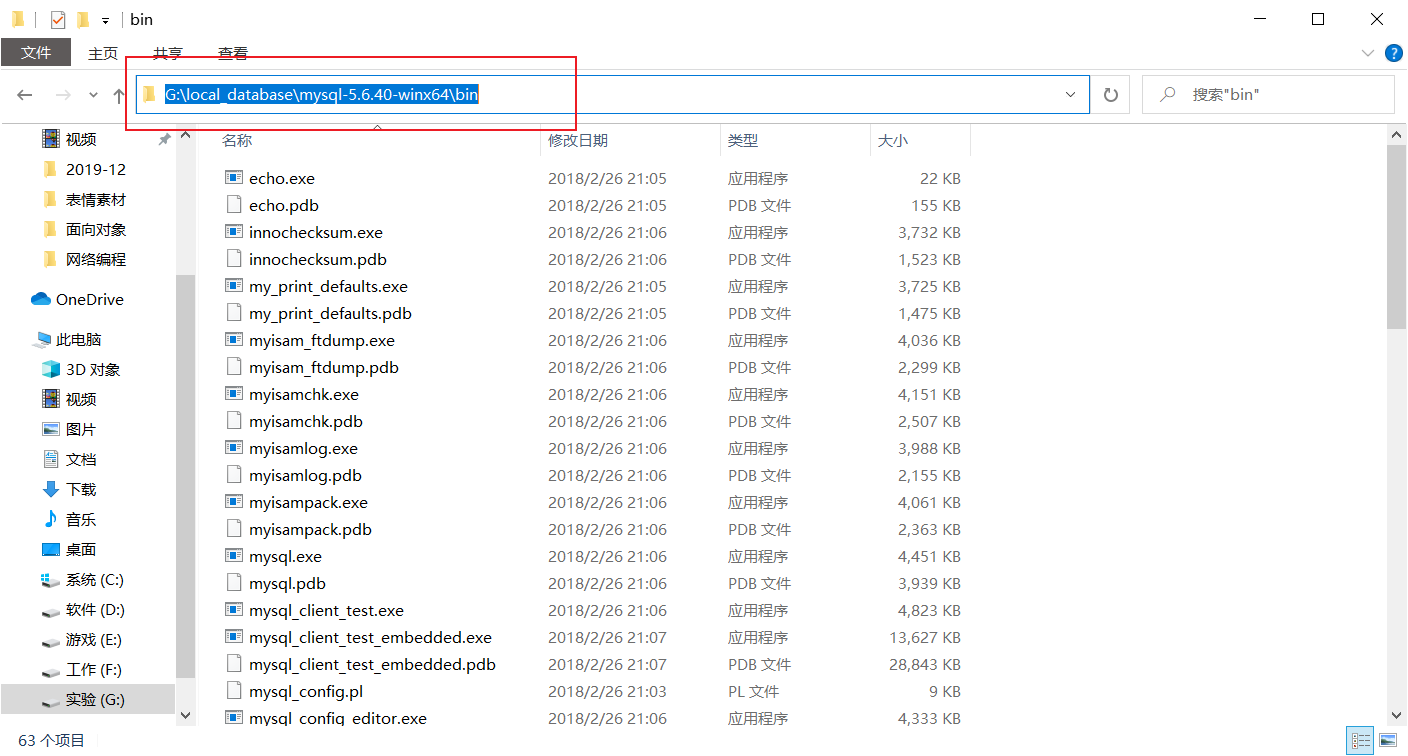The image size is (1408, 756).
Task: Select the 面向对象 folder in sidebar
Action: (x=96, y=229)
